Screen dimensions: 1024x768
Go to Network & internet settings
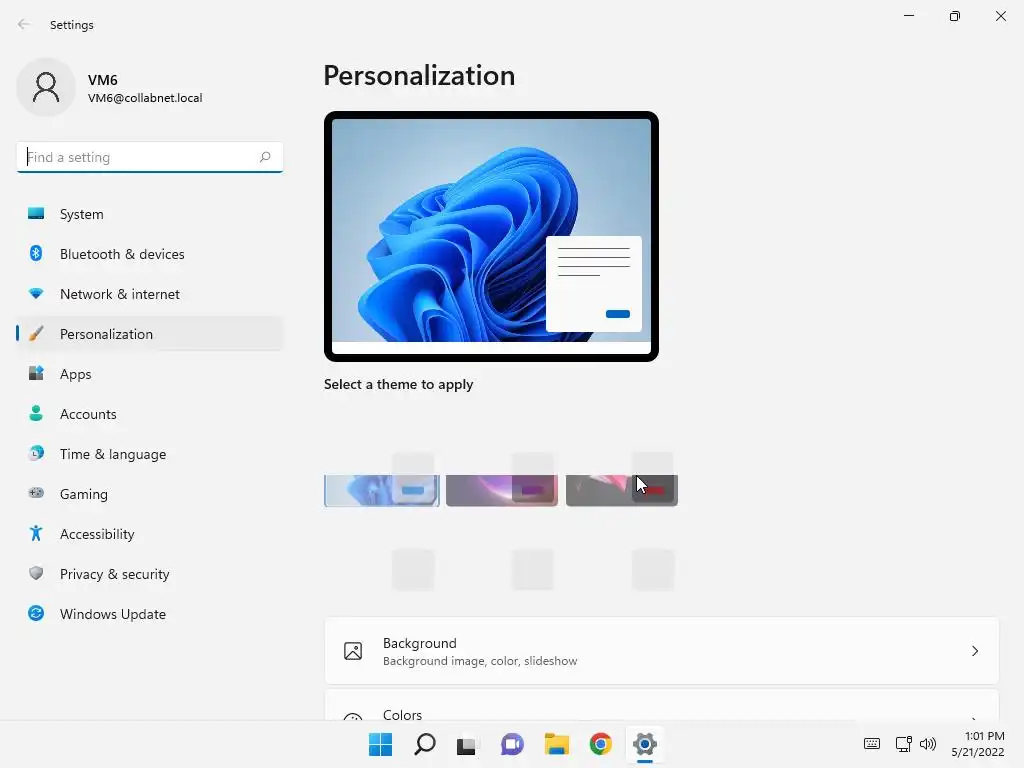pyautogui.click(x=150, y=294)
